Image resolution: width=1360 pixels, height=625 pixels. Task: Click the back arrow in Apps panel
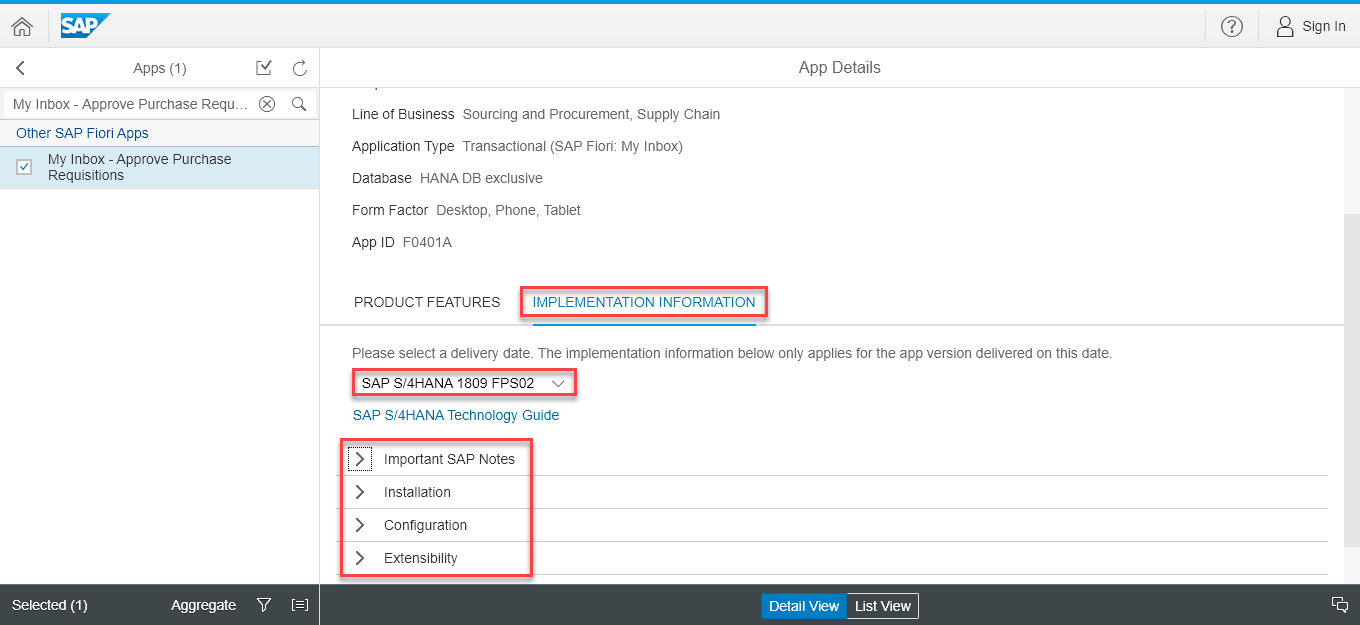pyautogui.click(x=21, y=68)
